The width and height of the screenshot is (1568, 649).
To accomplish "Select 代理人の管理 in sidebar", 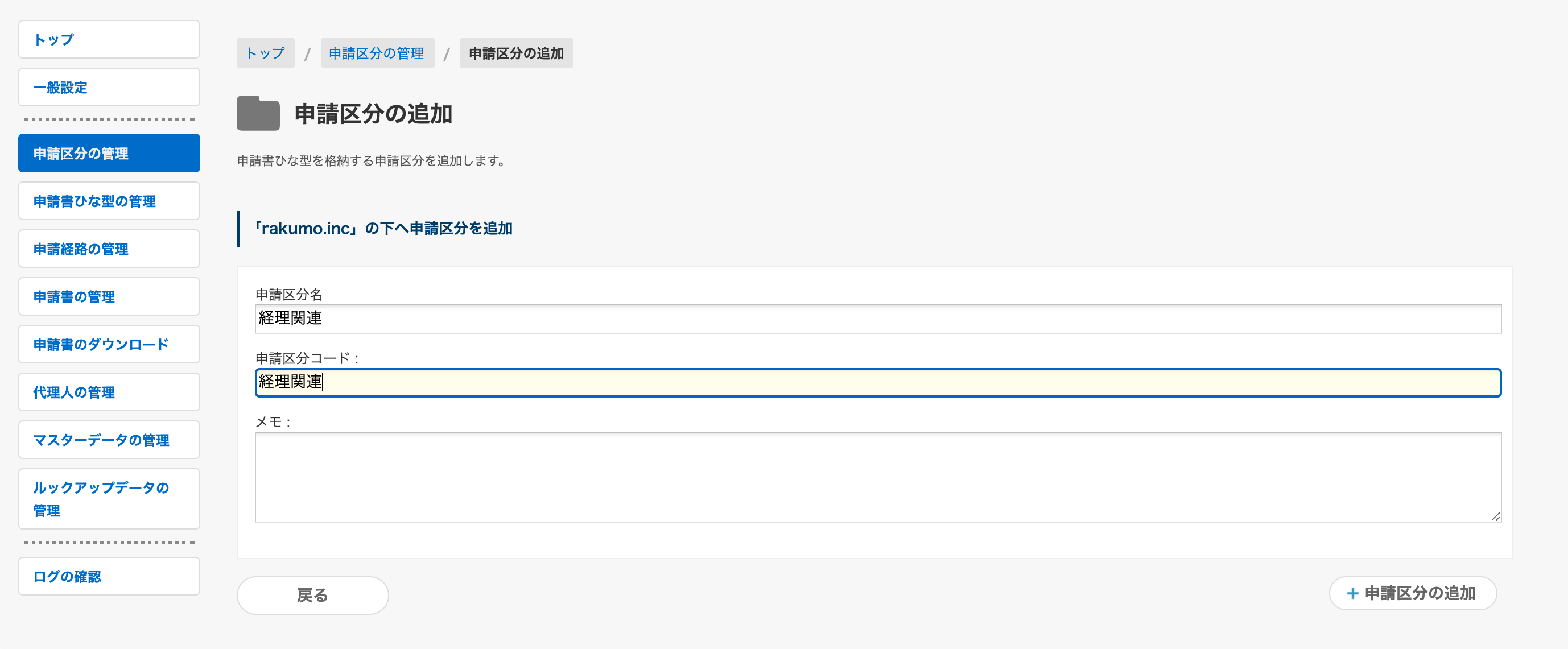I will 109,392.
